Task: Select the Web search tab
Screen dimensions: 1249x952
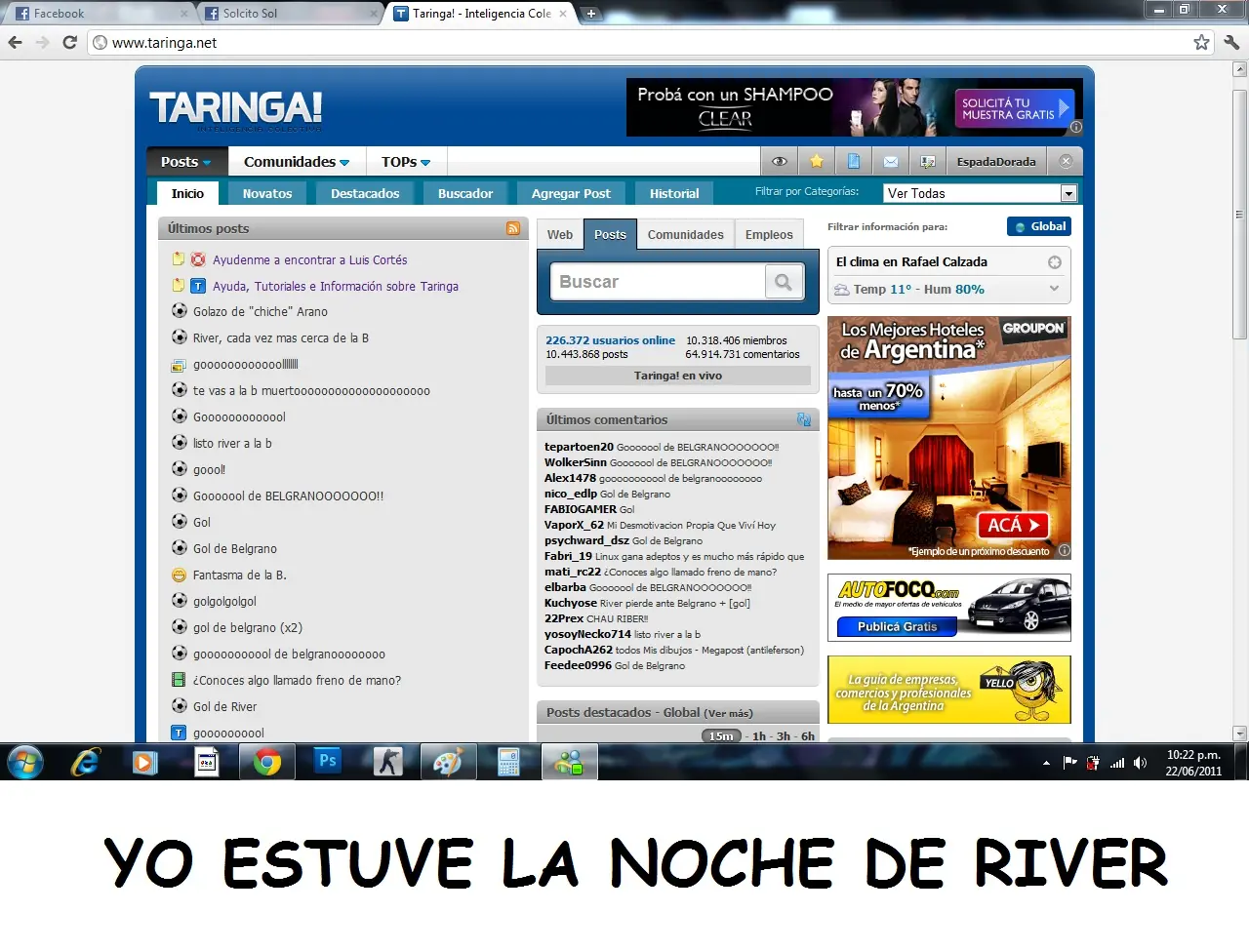Action: (560, 235)
